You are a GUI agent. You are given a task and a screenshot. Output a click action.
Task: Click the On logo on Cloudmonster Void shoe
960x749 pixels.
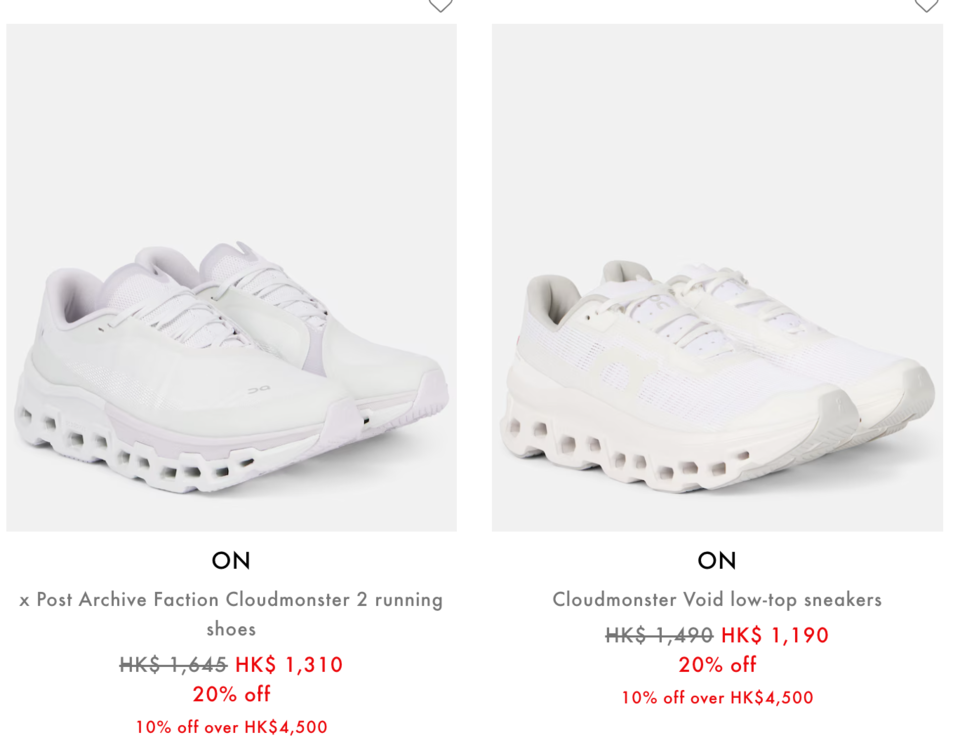(618, 369)
